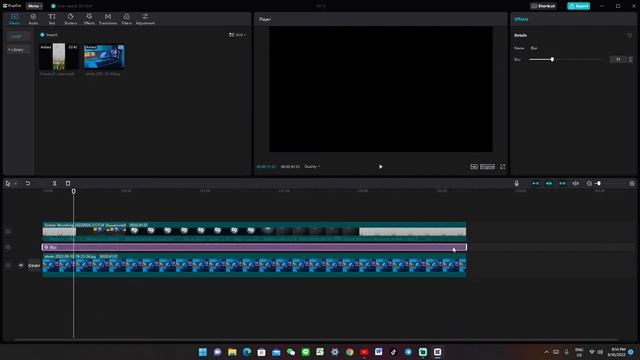Start voiceover recording with microphone
The image size is (640, 360).
tap(516, 184)
